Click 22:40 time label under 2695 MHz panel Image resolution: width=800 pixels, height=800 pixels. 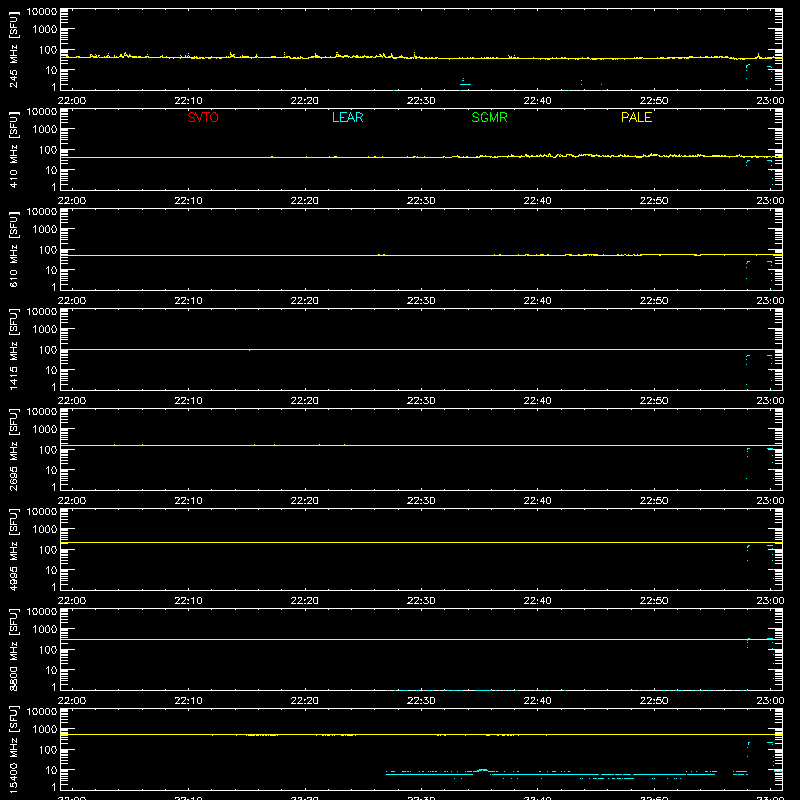537,501
